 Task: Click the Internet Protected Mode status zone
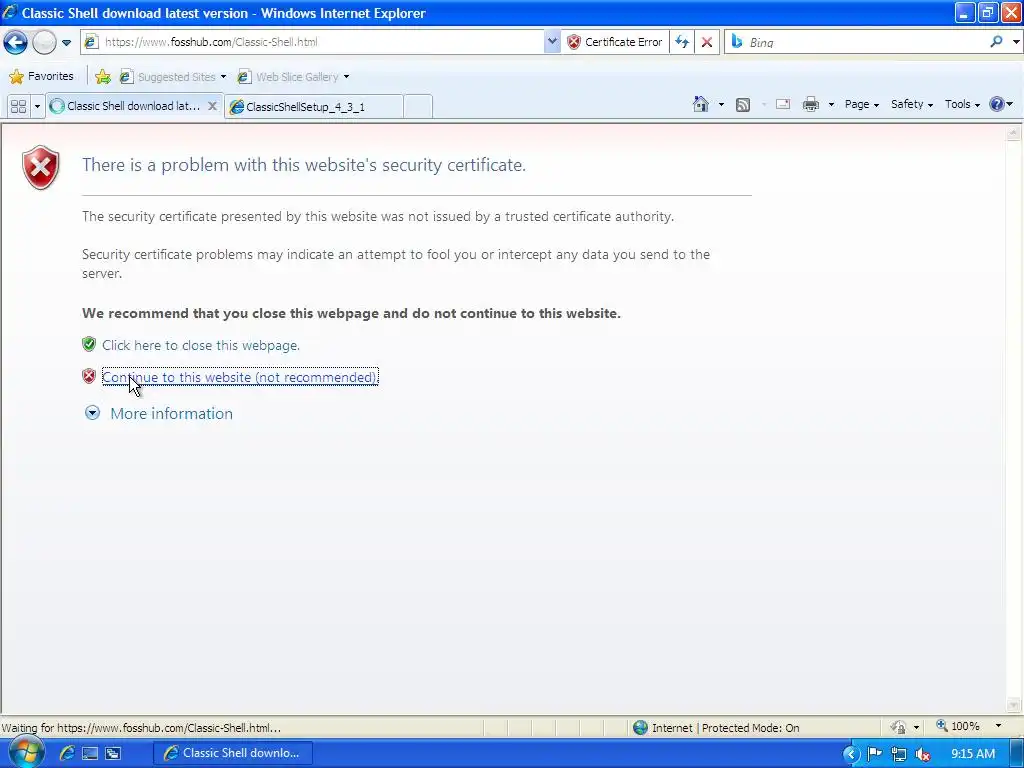pos(716,728)
